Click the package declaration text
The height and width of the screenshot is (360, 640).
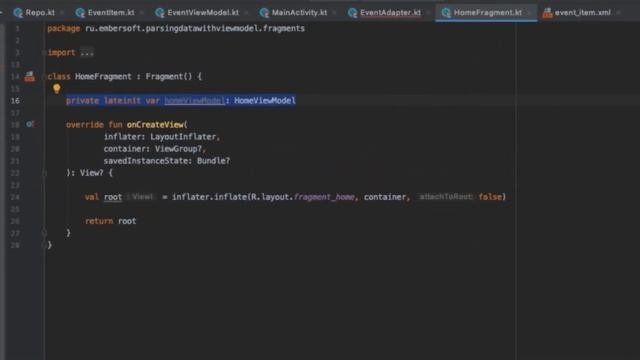[176, 28]
